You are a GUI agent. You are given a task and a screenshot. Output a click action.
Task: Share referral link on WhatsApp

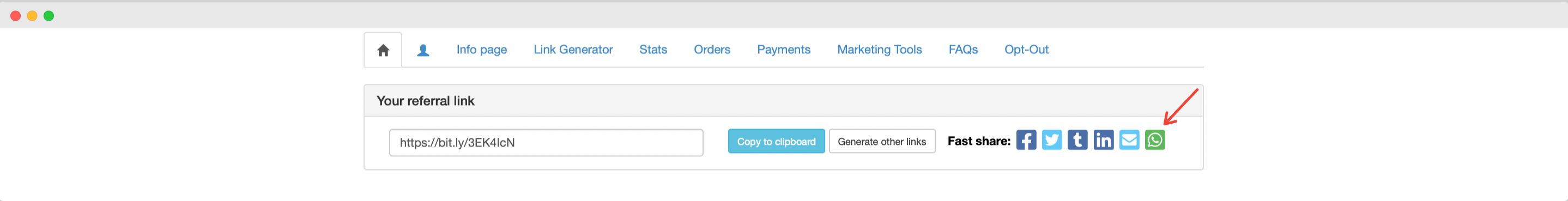tap(1155, 140)
